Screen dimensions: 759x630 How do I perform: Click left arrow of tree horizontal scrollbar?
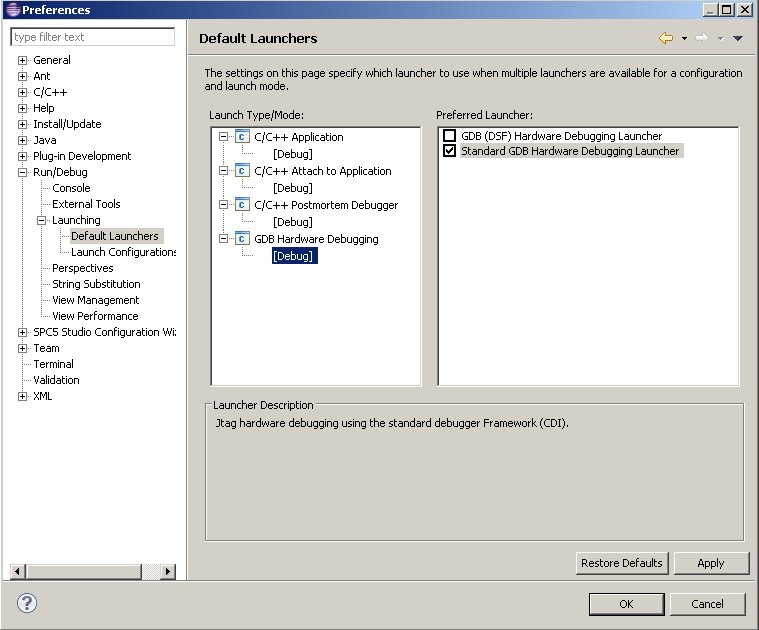tap(17, 571)
